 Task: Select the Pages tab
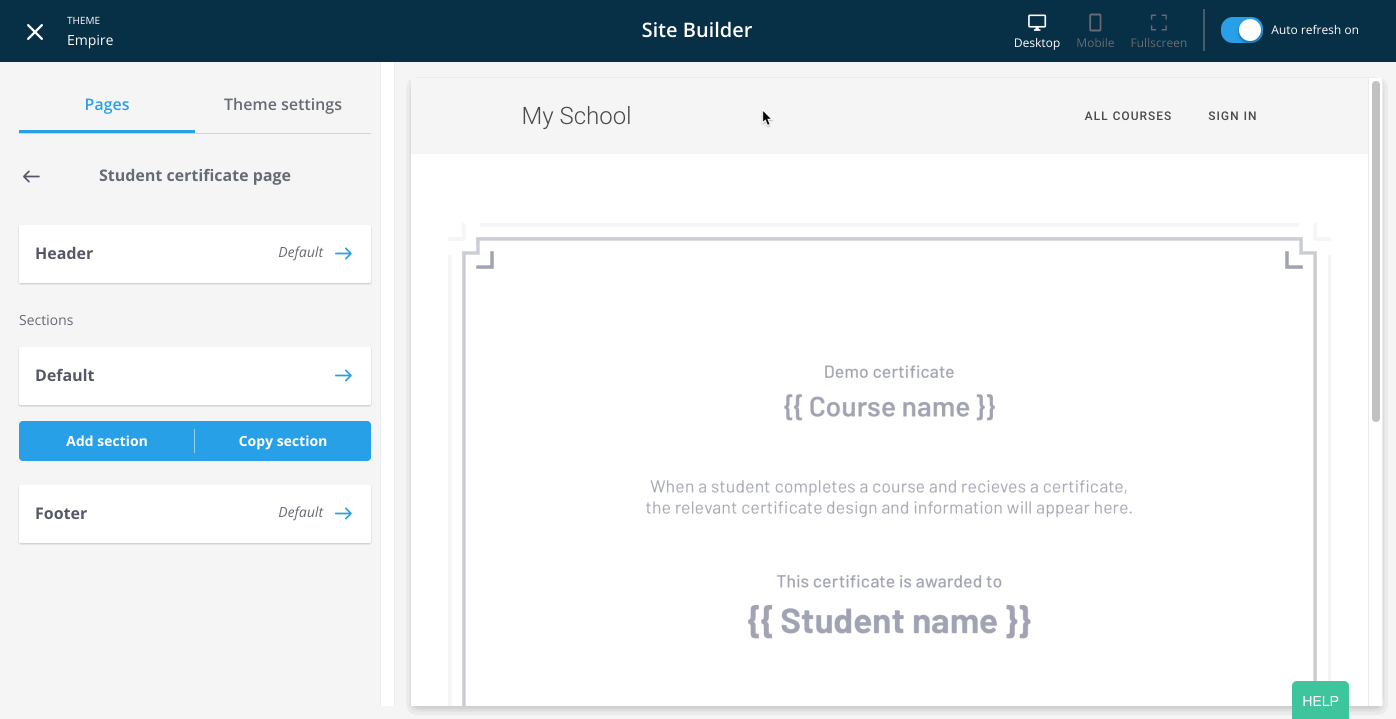point(106,104)
